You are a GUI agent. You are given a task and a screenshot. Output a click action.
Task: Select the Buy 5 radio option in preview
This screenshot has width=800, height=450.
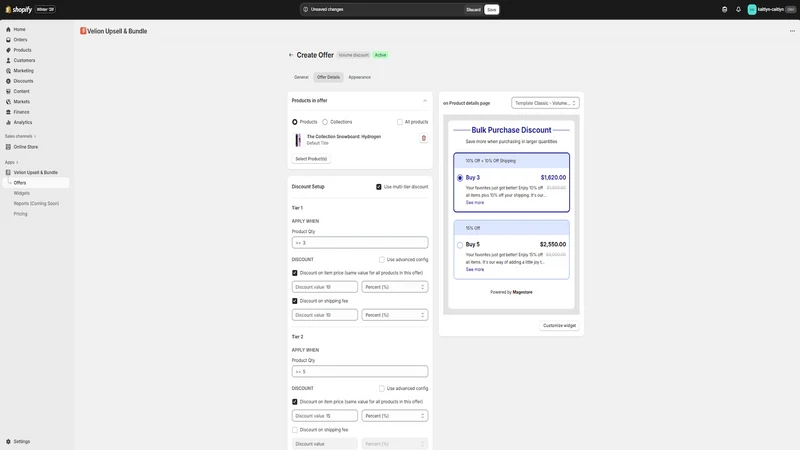(x=460, y=245)
